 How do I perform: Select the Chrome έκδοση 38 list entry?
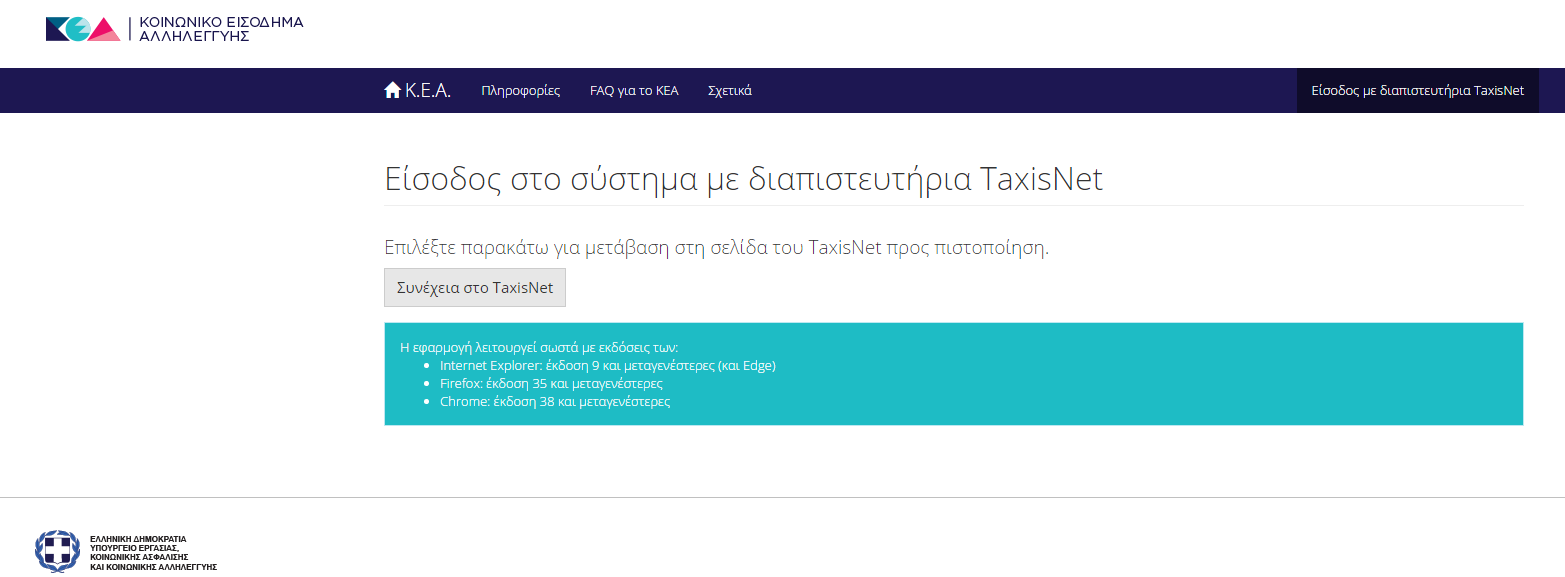pos(554,402)
